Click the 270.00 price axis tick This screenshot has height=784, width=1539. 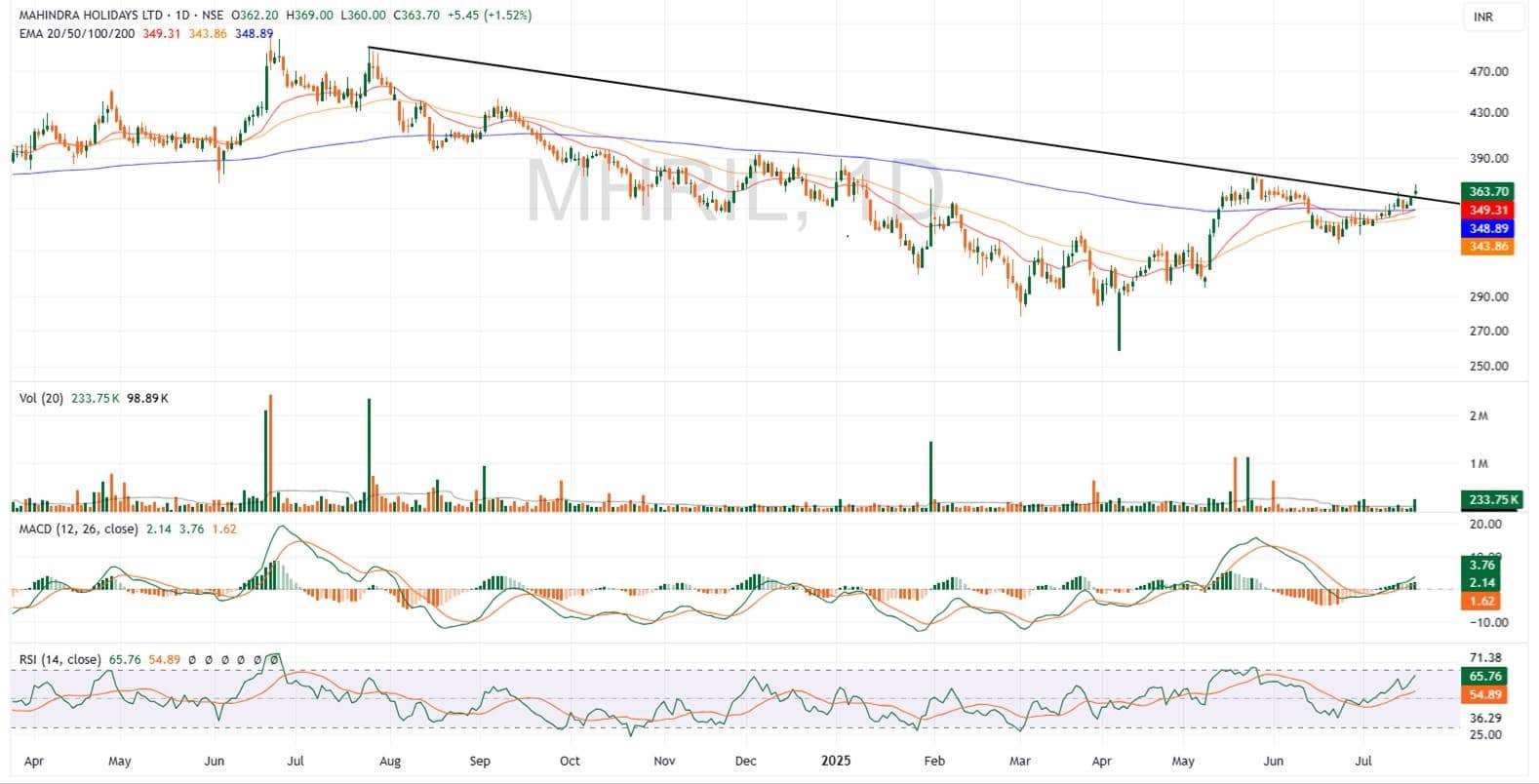[1488, 332]
